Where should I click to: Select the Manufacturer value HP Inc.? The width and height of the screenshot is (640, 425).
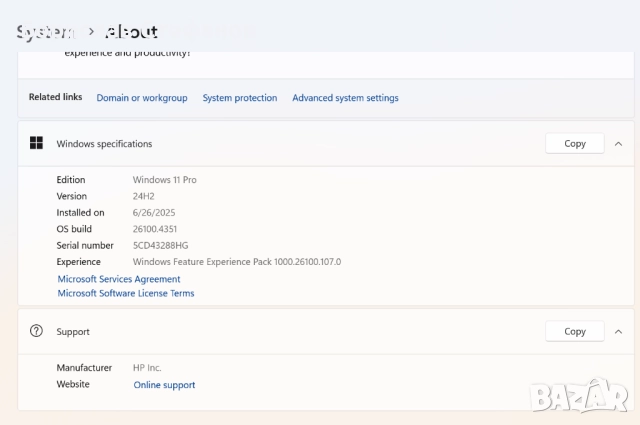point(147,367)
